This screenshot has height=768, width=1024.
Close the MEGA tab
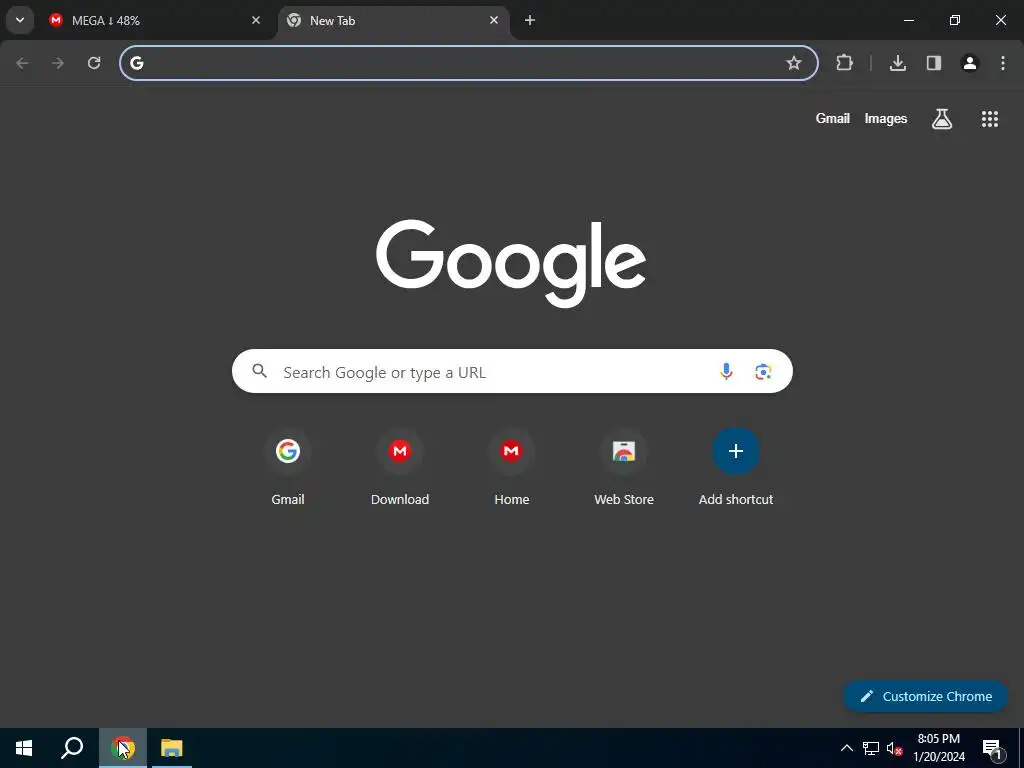(x=256, y=20)
